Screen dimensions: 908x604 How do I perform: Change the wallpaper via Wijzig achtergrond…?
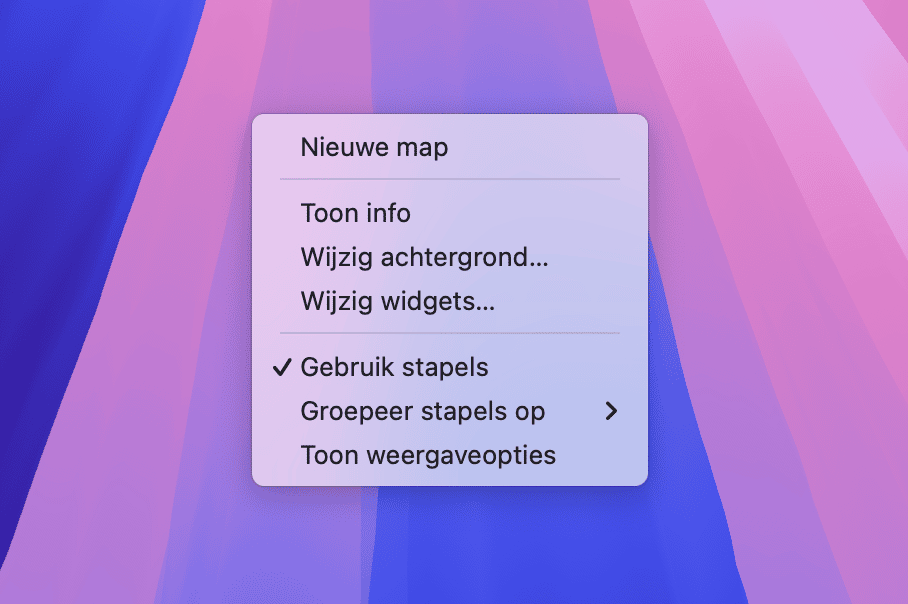click(x=424, y=257)
